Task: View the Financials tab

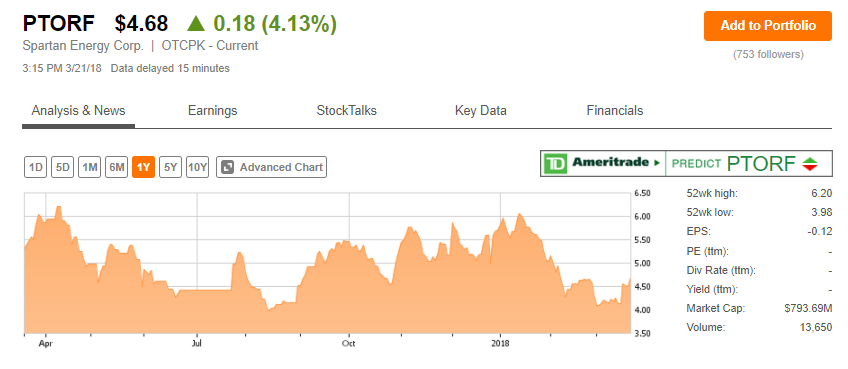Action: (x=615, y=111)
